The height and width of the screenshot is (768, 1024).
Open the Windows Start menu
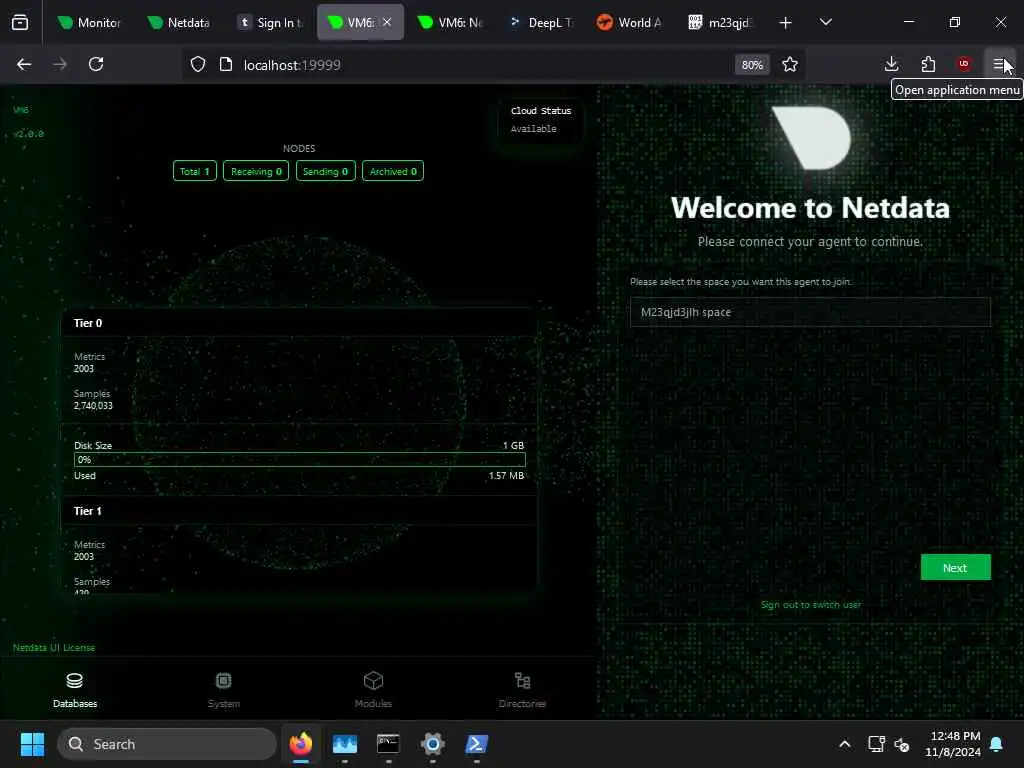(32, 744)
